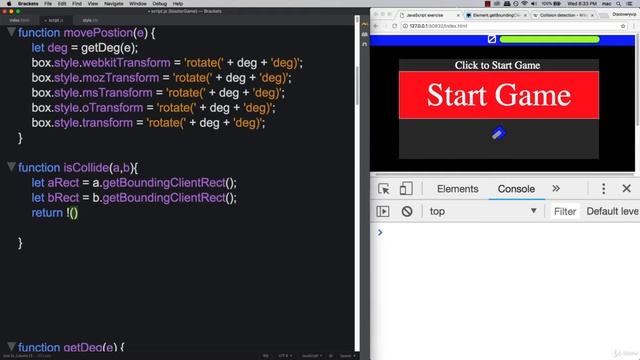Open the Help menu

coord(178,4)
